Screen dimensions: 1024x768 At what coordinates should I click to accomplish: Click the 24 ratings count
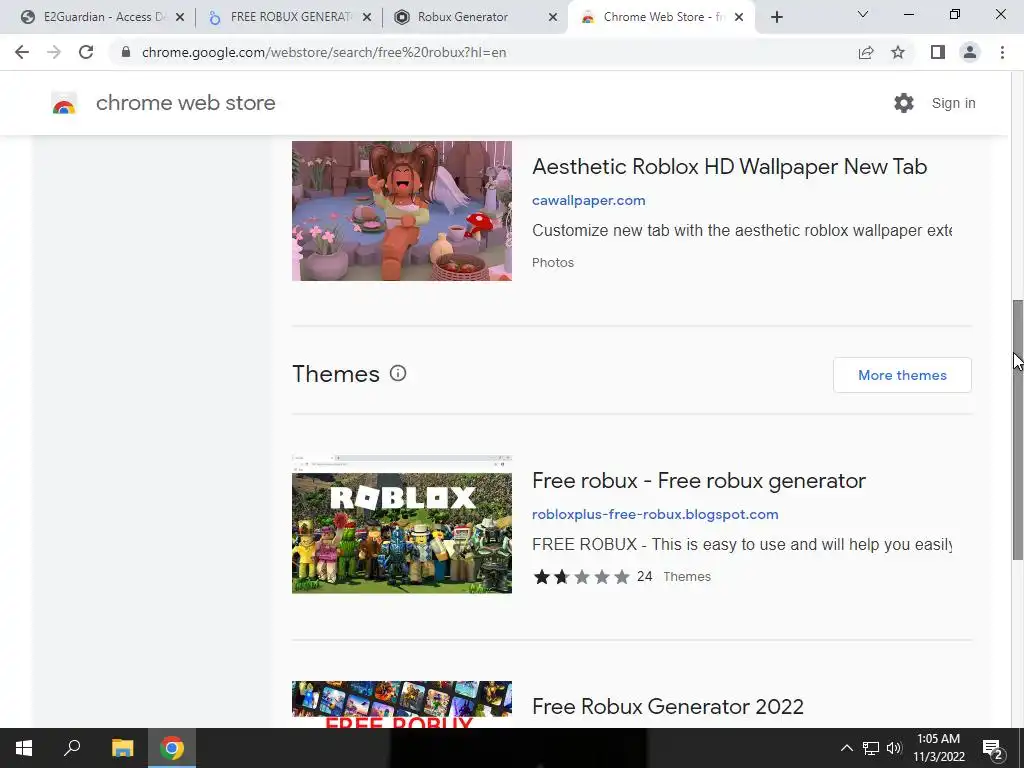[645, 577]
